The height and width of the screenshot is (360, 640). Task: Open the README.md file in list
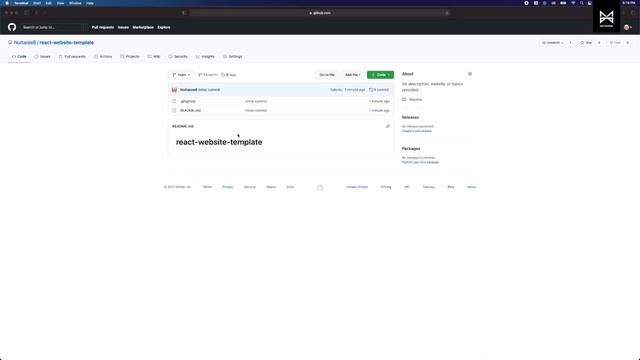[x=190, y=111]
